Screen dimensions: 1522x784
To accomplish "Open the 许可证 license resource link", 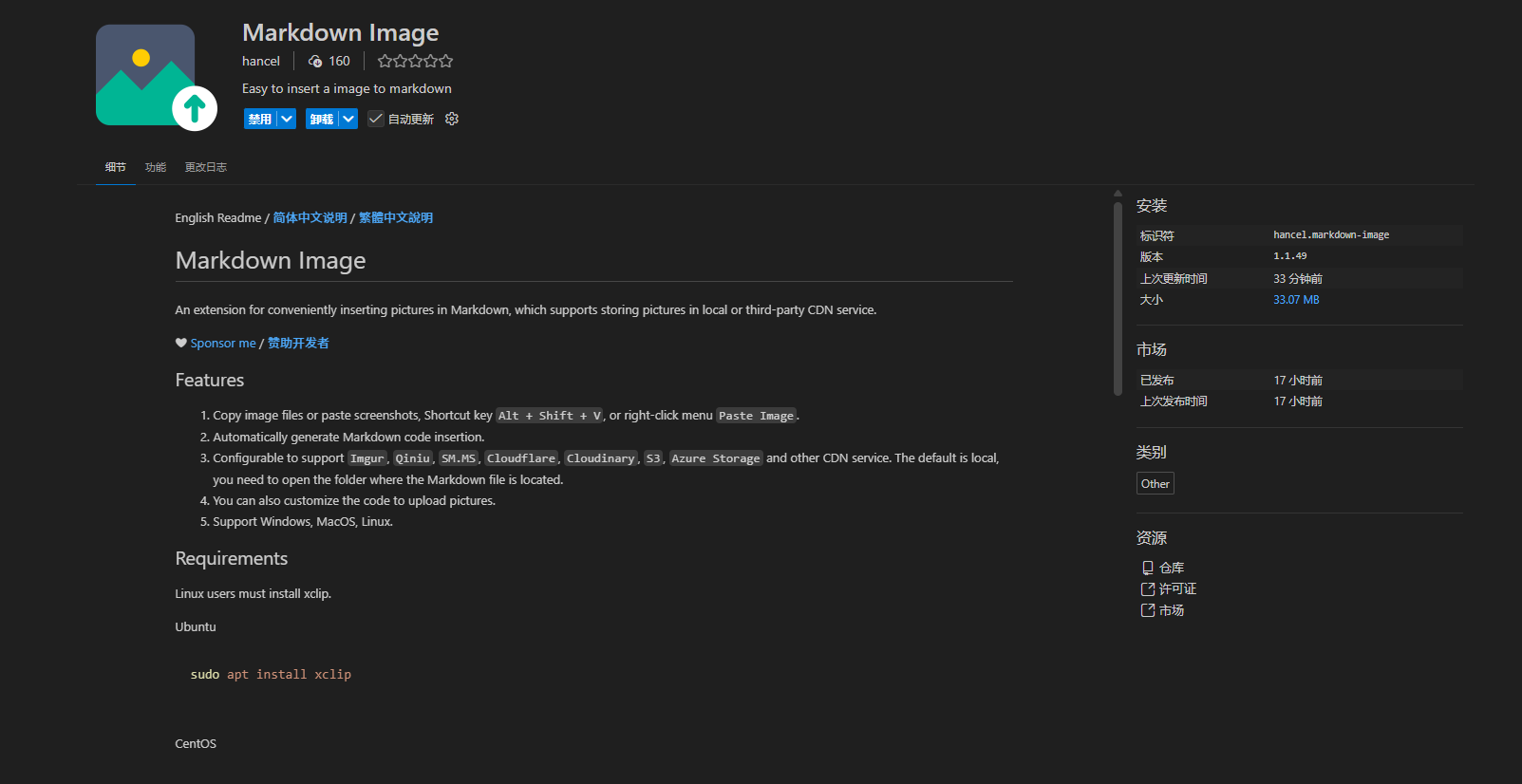I will (1169, 588).
